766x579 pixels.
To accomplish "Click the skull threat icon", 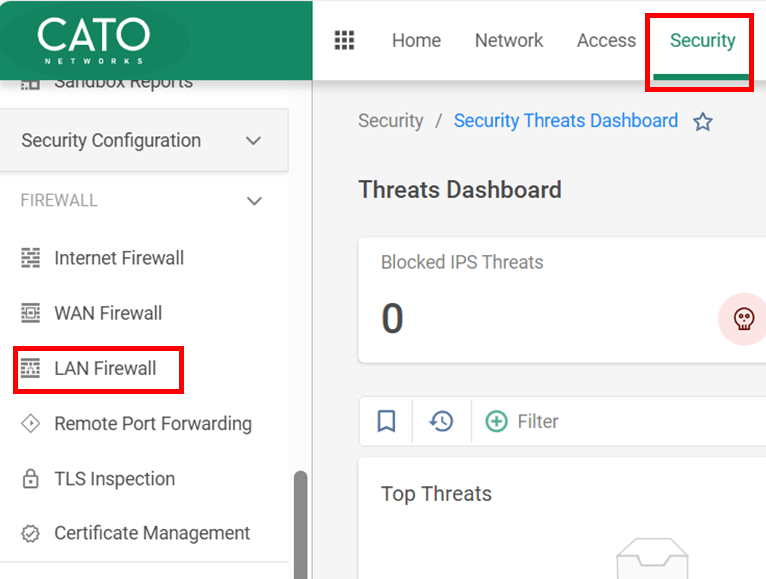I will [744, 319].
